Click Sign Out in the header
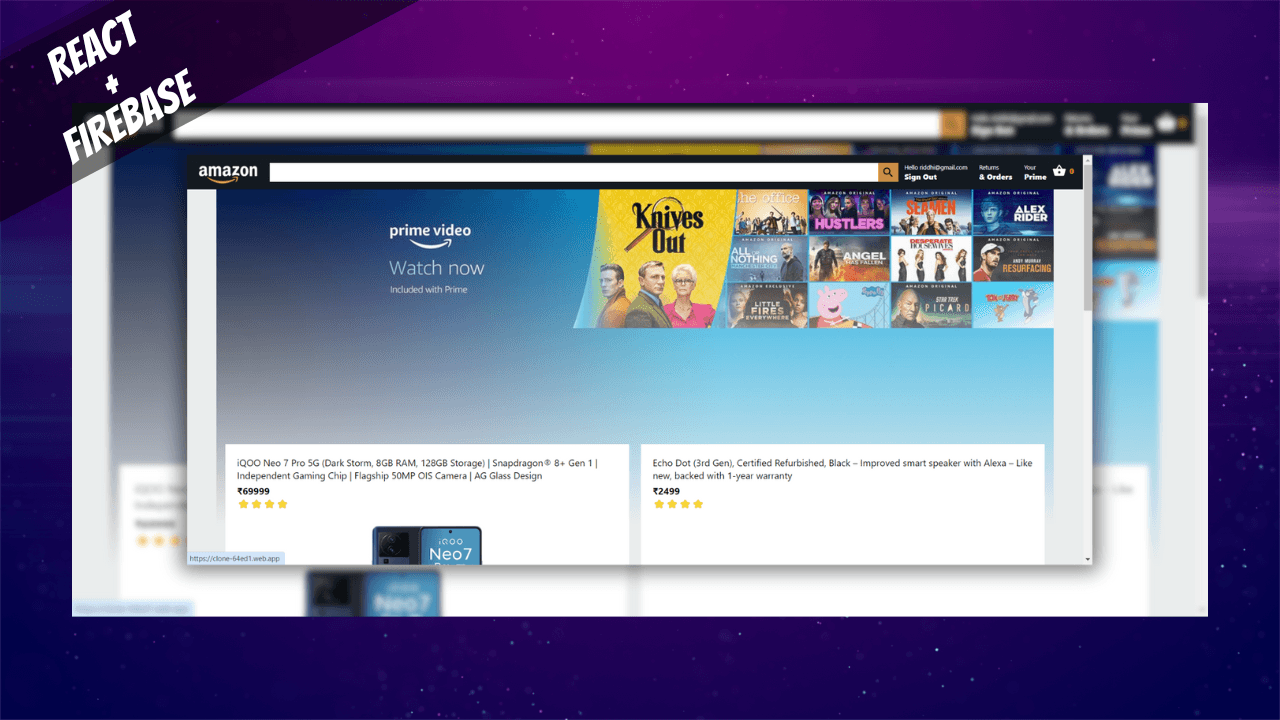 (920, 177)
